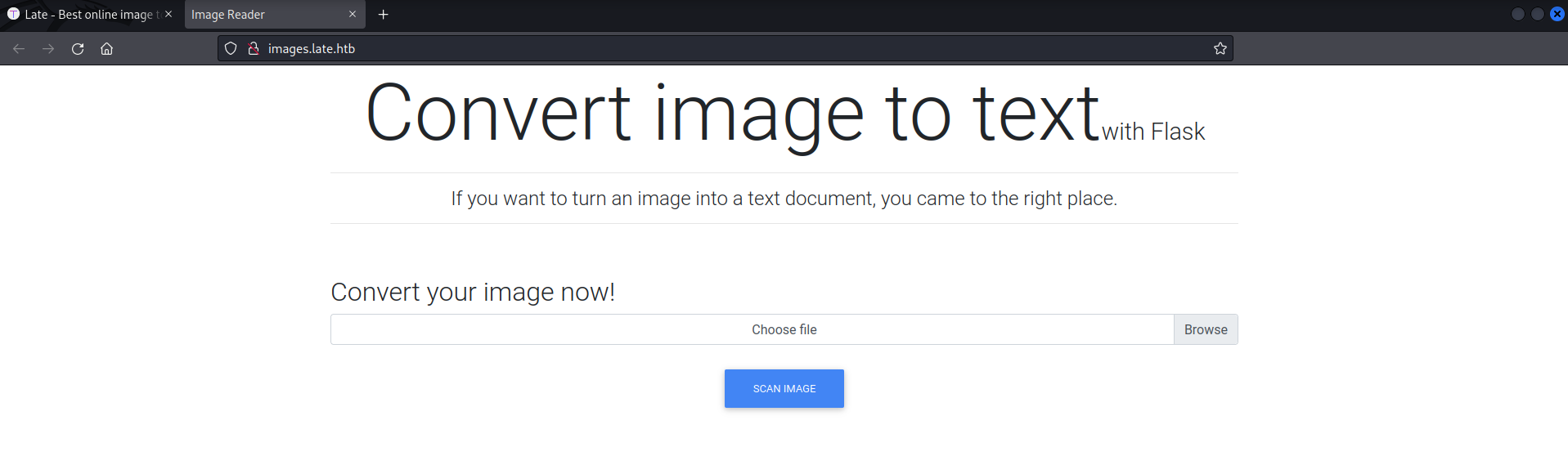Click the Convert image to text heading
Image resolution: width=1568 pixels, height=474 pixels.
coord(732,114)
